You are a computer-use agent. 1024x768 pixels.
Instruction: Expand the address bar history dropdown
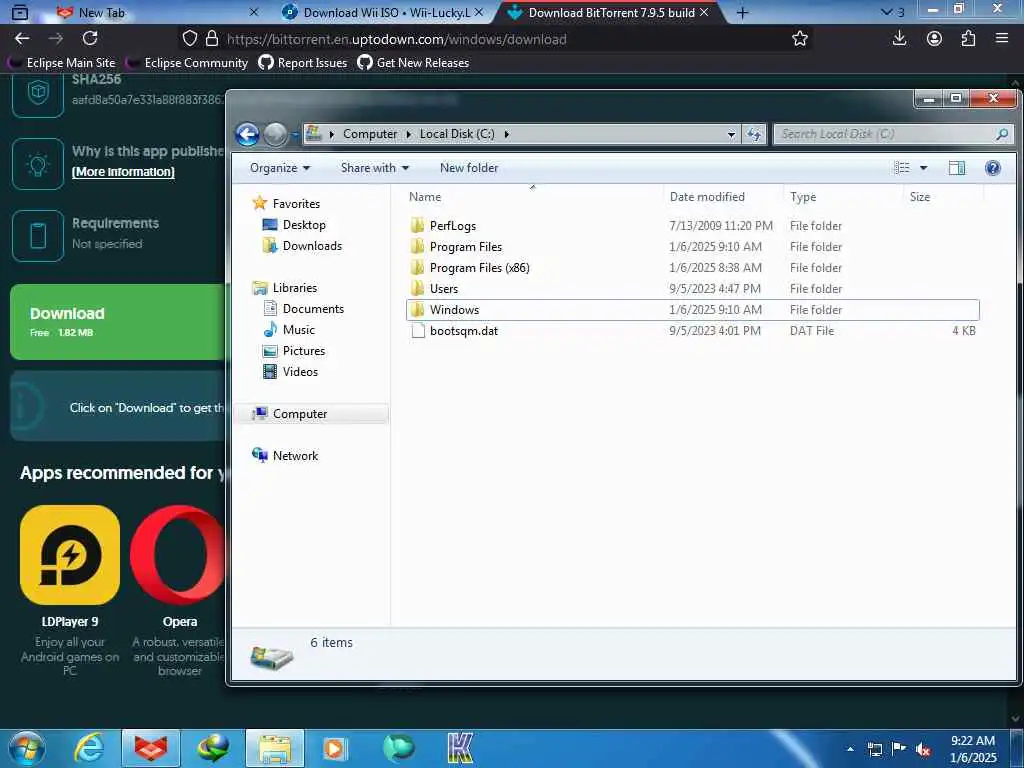[731, 134]
